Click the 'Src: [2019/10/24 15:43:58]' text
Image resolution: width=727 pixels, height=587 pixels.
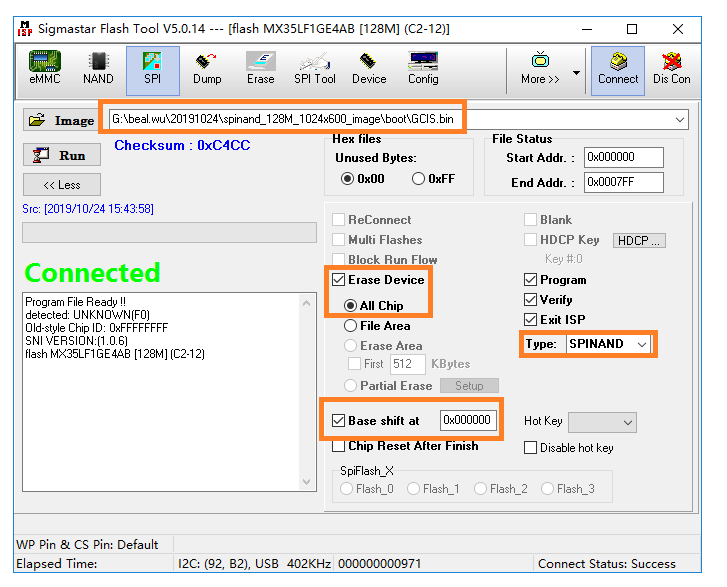coord(88,209)
